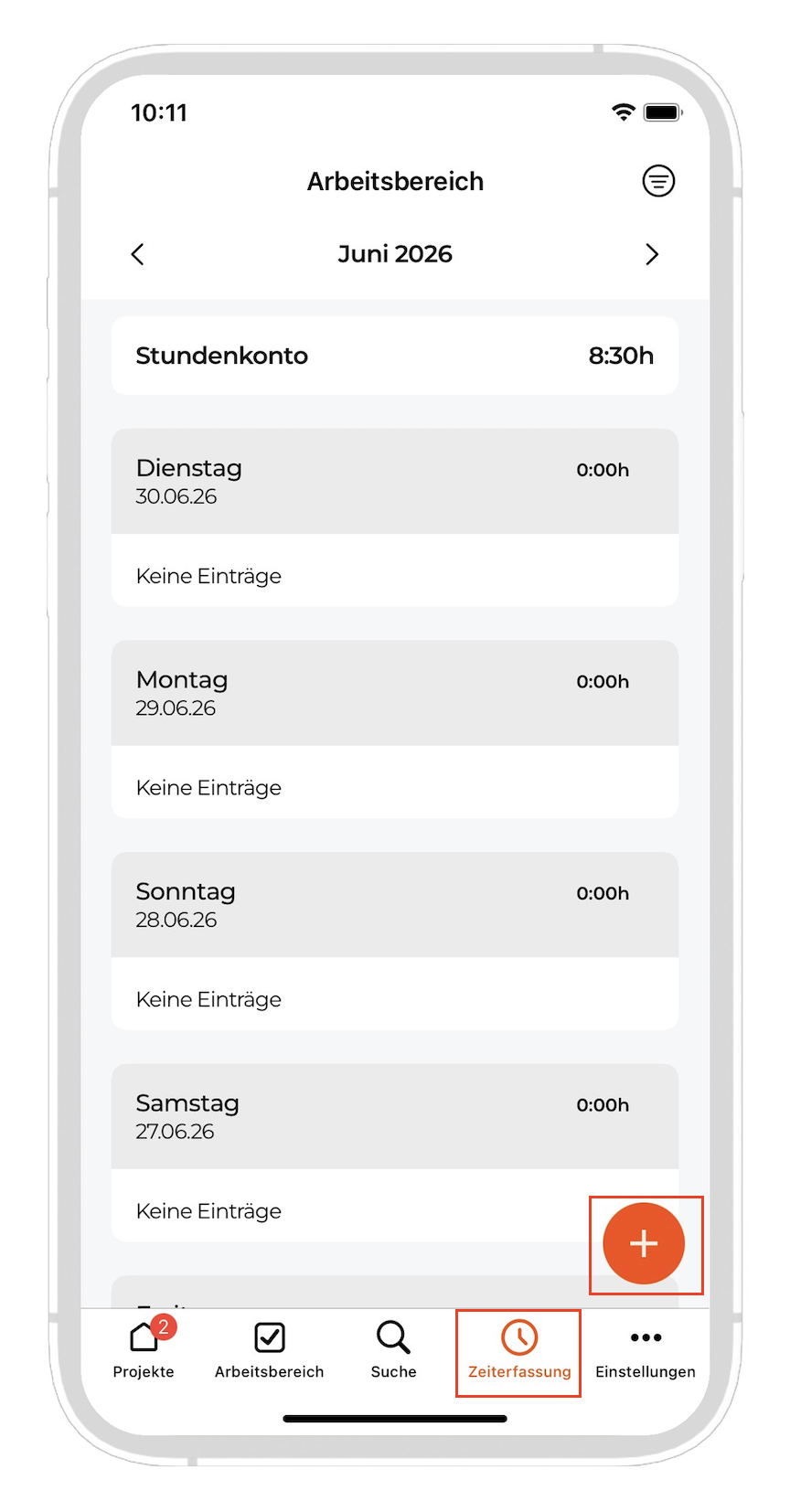Open Einstellungen three-dots tab
The height and width of the screenshot is (1512, 790).
646,1352
